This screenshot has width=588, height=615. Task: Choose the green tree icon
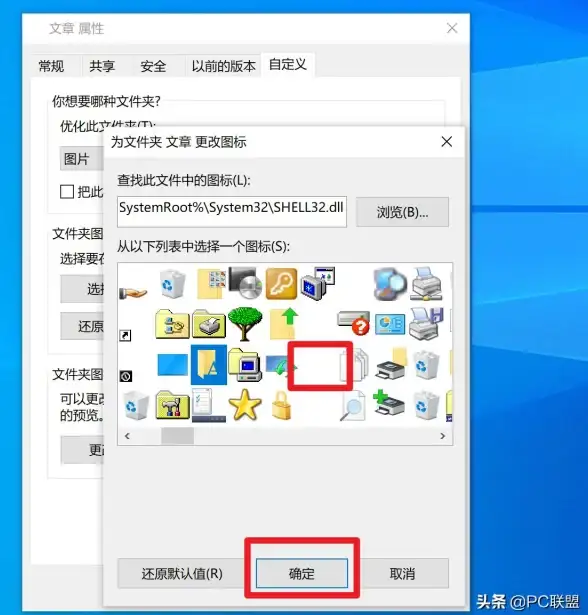pos(245,324)
